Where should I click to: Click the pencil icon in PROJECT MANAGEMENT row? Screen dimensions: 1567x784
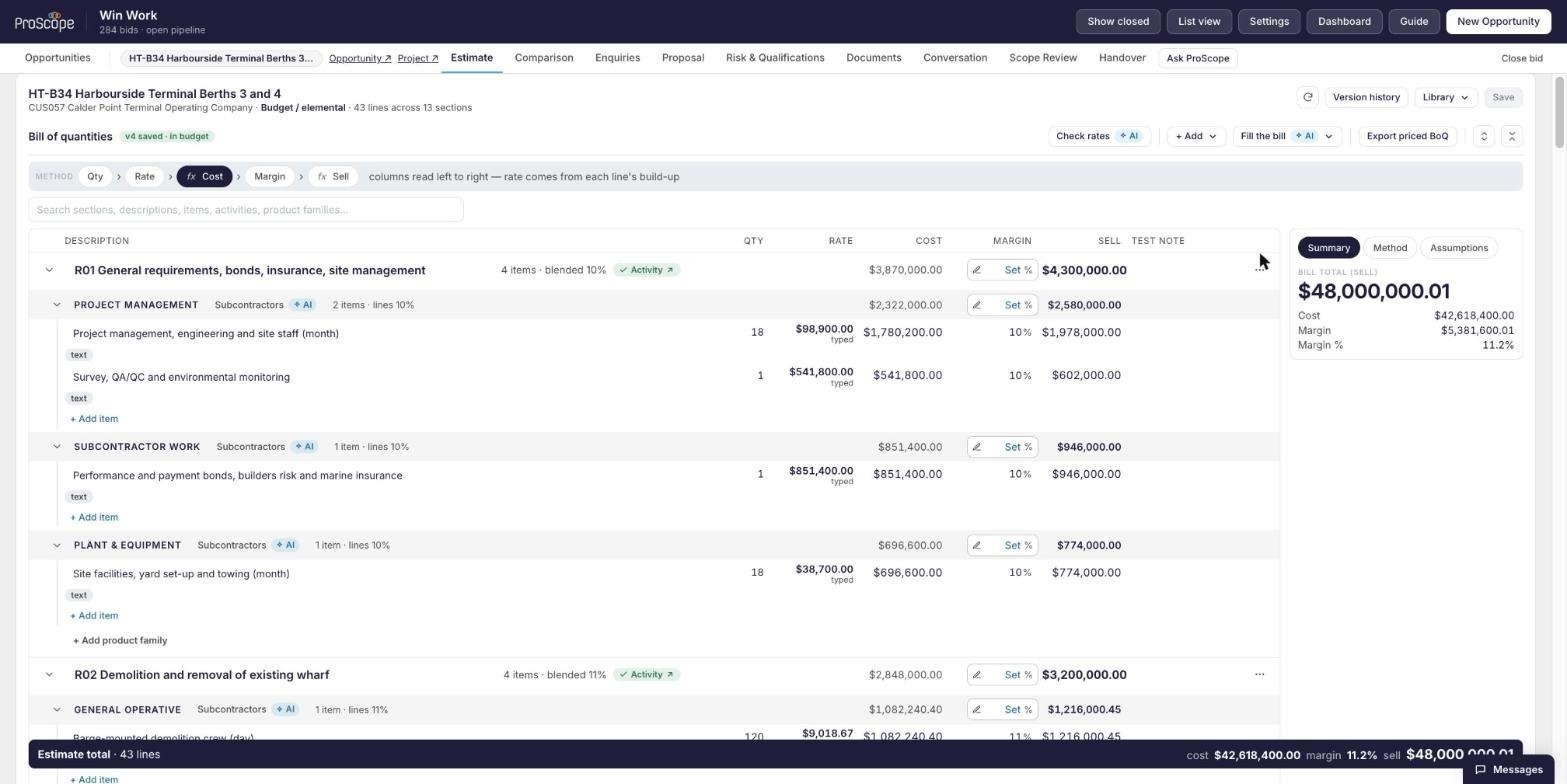point(977,305)
